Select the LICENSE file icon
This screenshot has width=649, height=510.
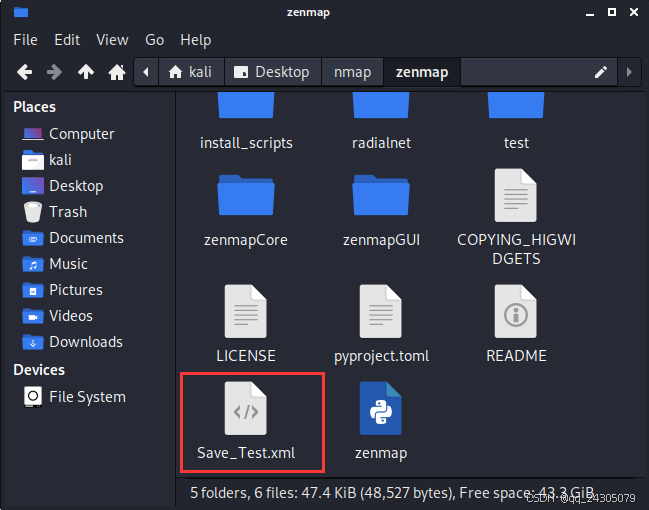coord(246,311)
